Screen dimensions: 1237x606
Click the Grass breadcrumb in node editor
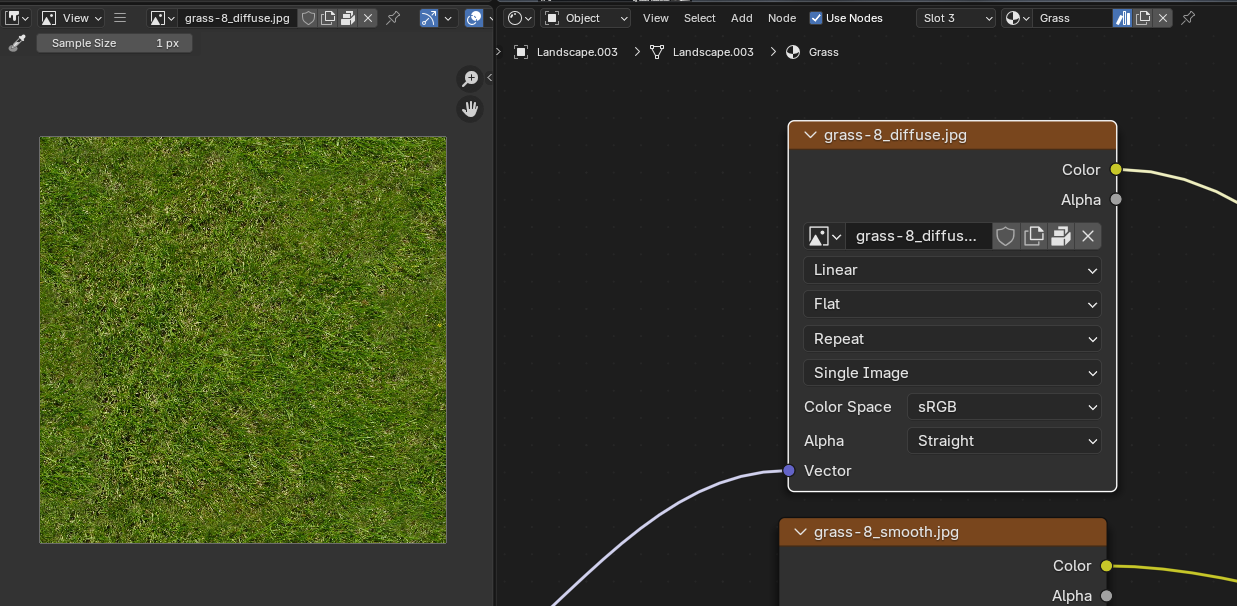pos(822,52)
